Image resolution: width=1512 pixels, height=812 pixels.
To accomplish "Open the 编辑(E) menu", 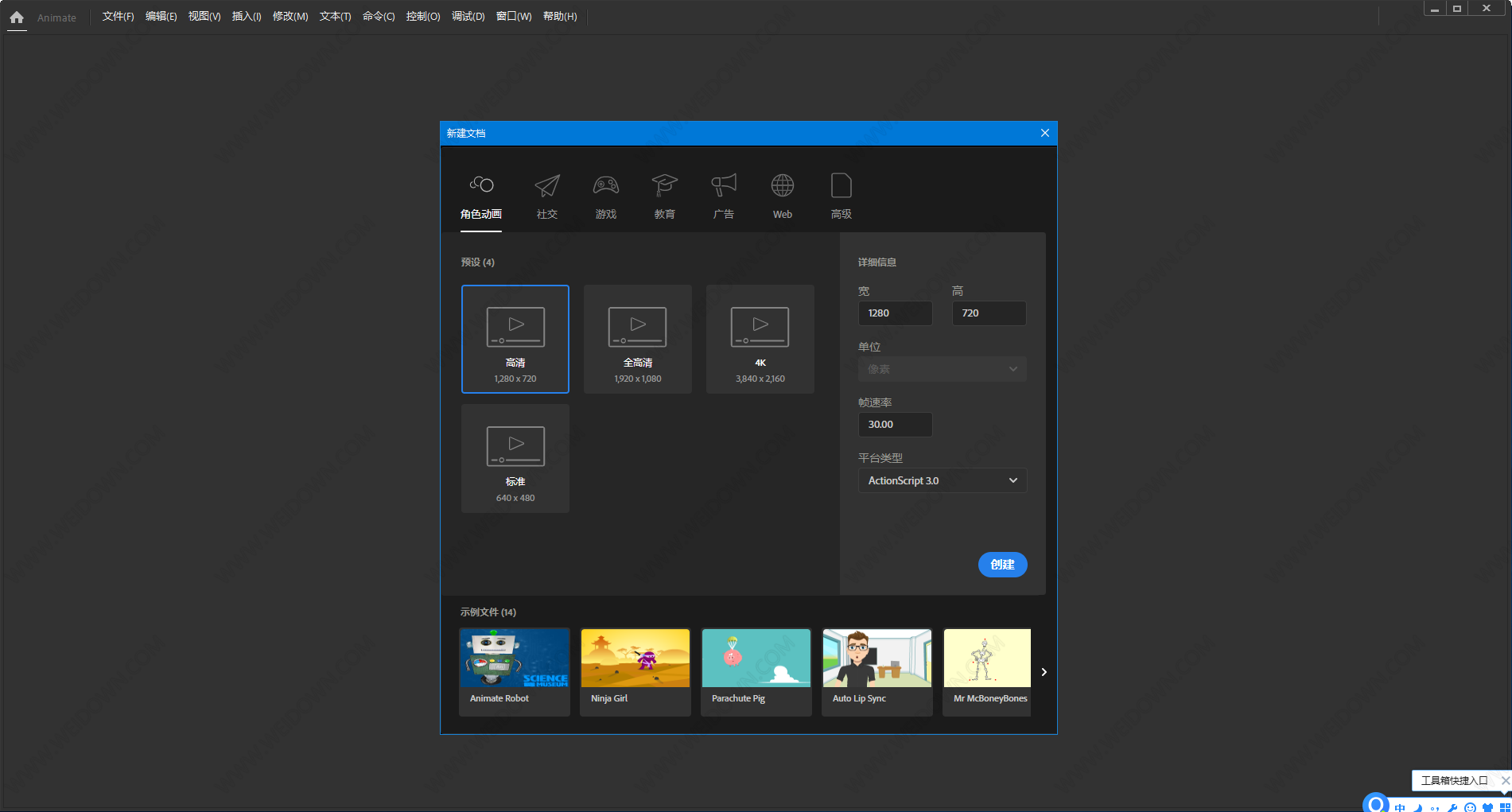I will (x=161, y=17).
